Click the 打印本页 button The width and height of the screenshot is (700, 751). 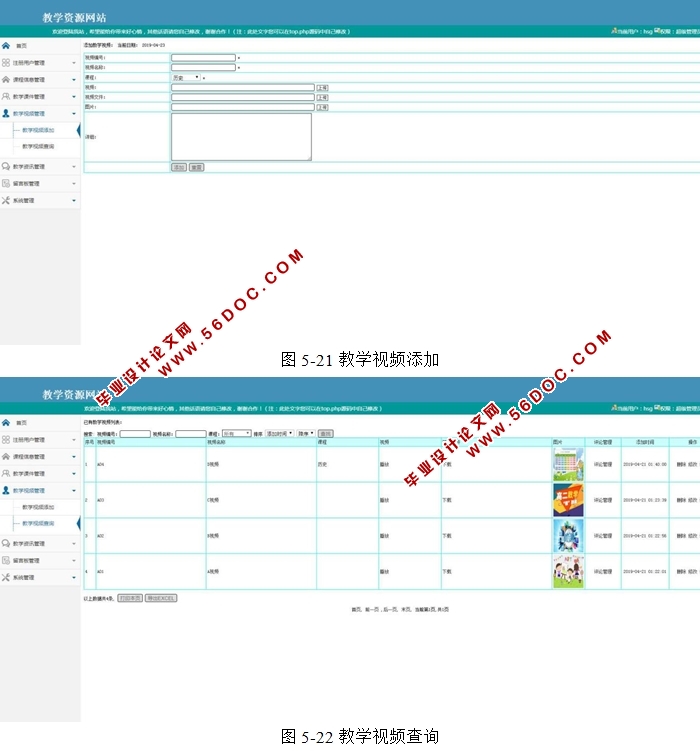click(x=130, y=598)
